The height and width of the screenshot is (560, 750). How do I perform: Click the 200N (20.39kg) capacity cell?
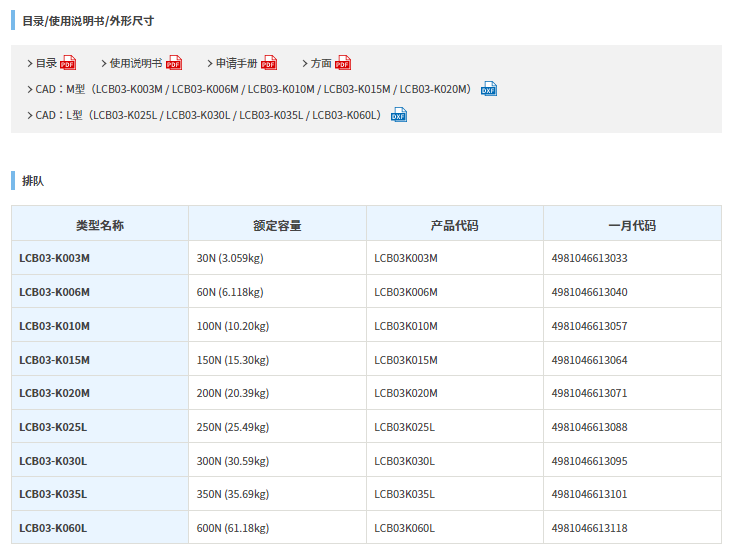pyautogui.click(x=277, y=393)
